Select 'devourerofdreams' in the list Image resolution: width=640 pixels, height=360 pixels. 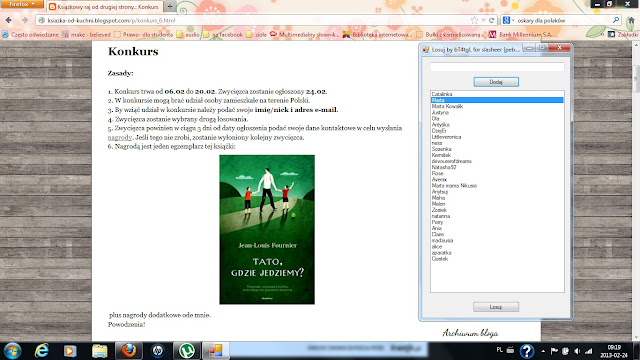[x=451, y=161]
